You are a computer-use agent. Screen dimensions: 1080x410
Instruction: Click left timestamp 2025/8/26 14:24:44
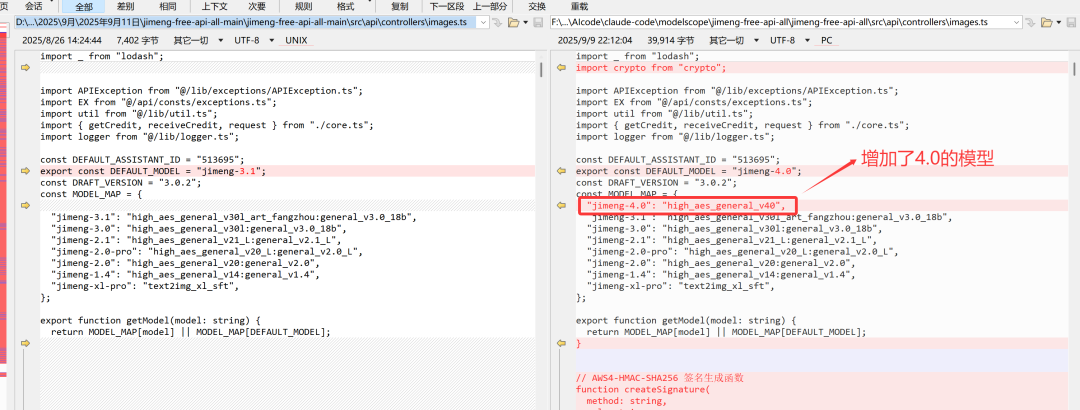tap(61, 40)
